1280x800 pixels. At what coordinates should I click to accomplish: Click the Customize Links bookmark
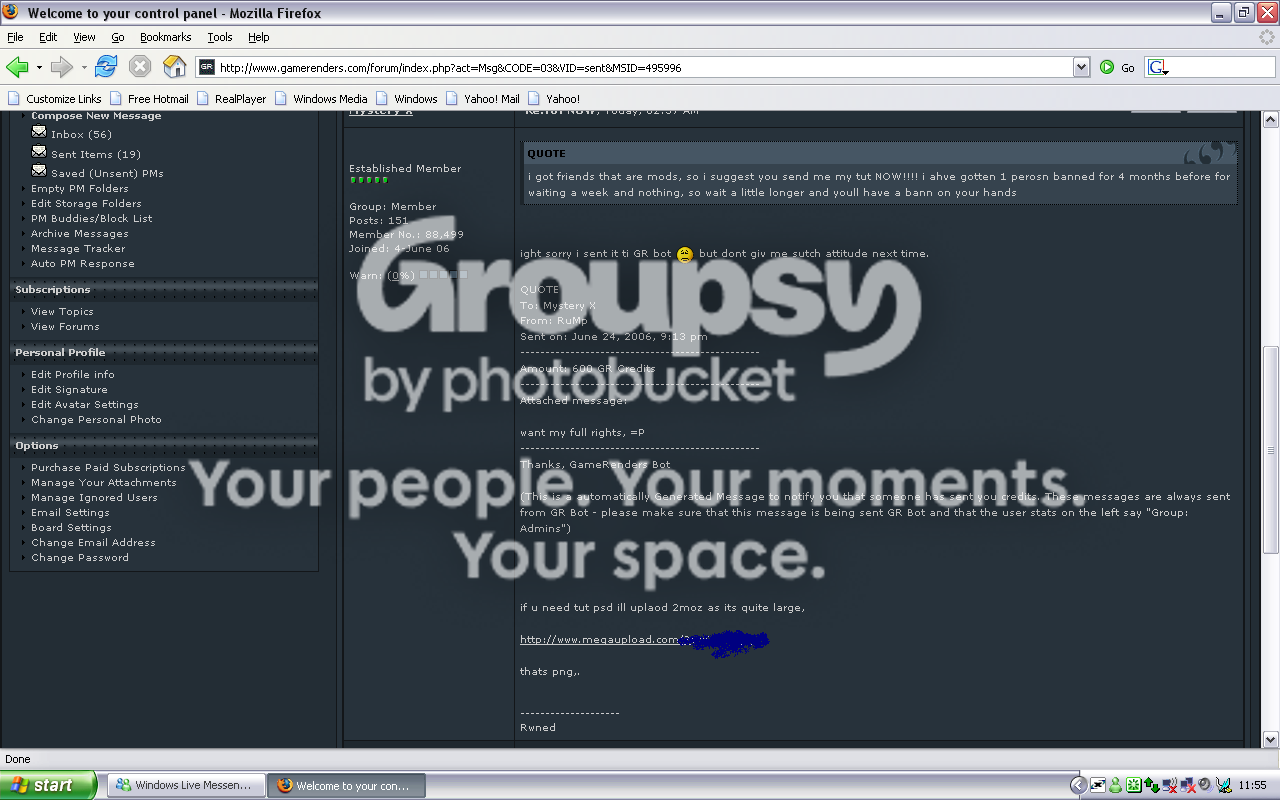pyautogui.click(x=55, y=98)
